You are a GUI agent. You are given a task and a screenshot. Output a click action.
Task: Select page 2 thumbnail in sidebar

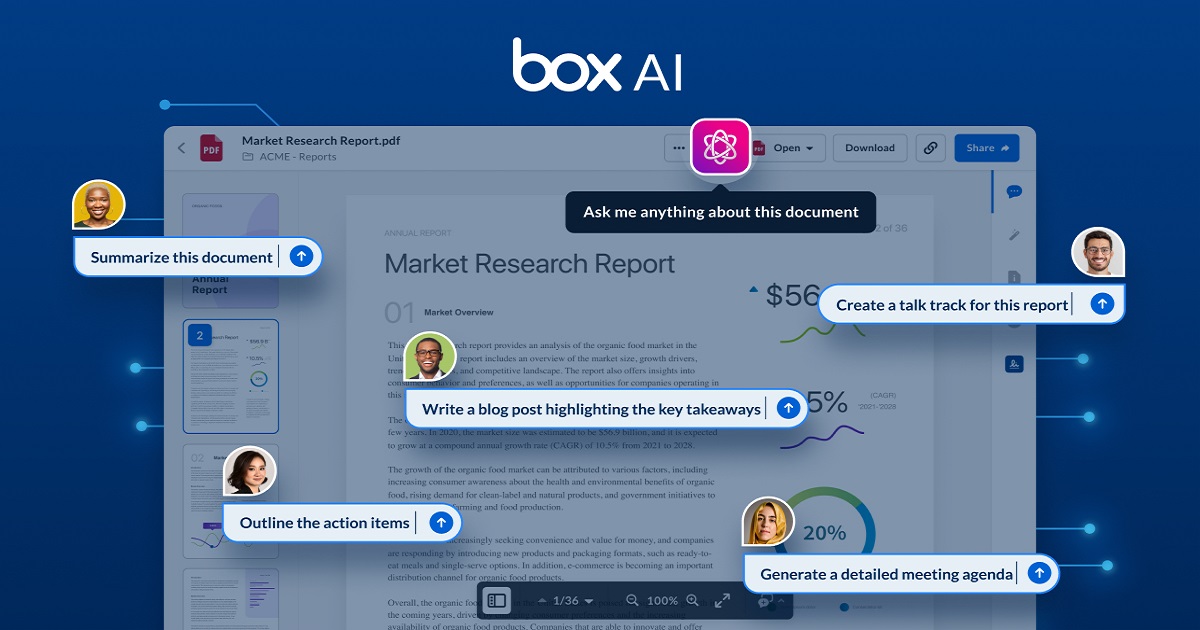[x=231, y=376]
